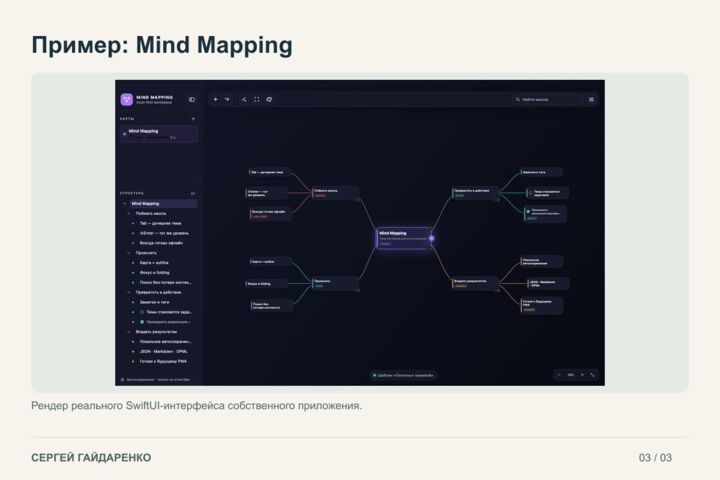Toggle the sidebar panel icon

192,99
